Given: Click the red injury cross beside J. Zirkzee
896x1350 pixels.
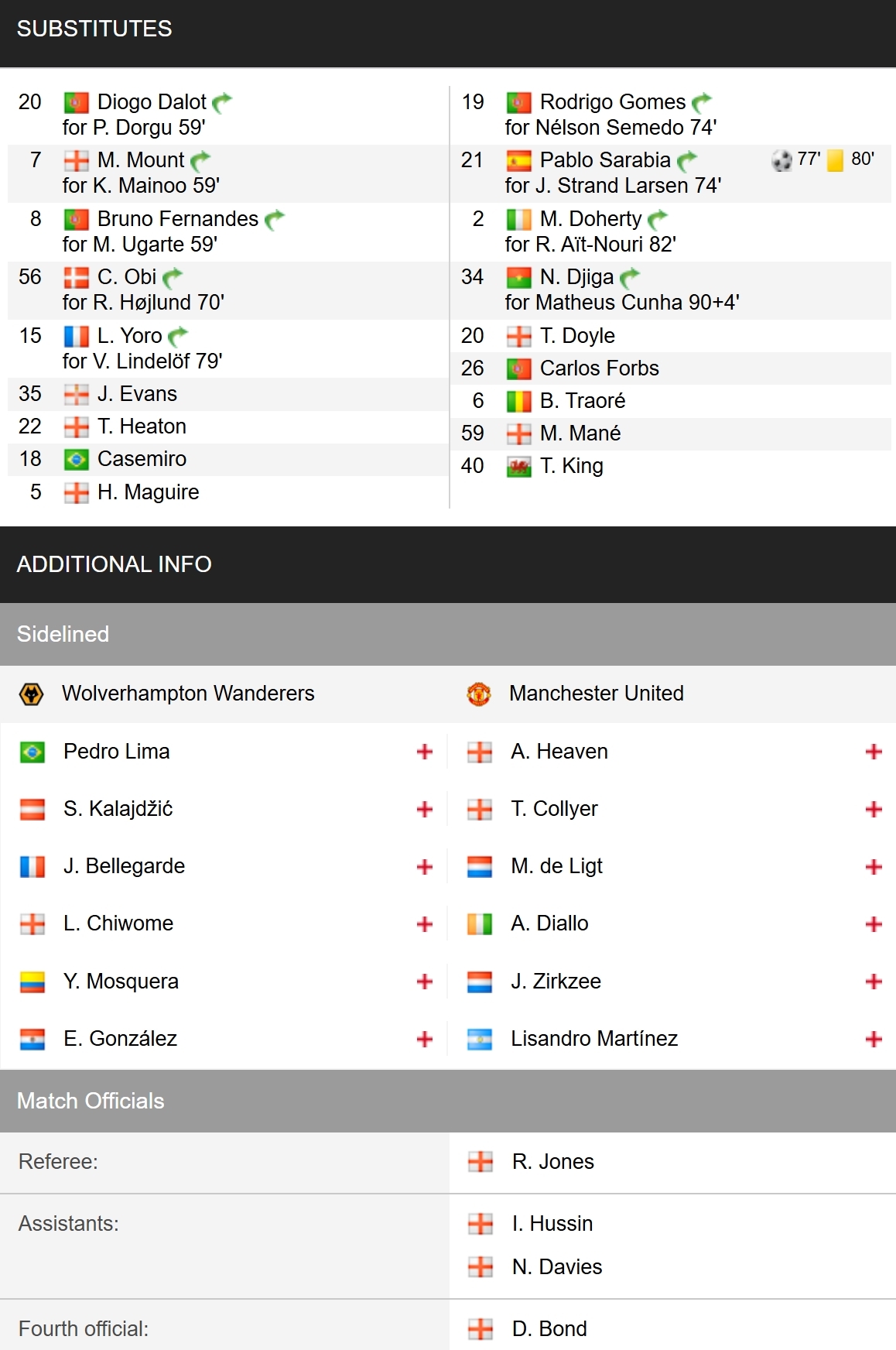Looking at the screenshot, I should [x=874, y=982].
